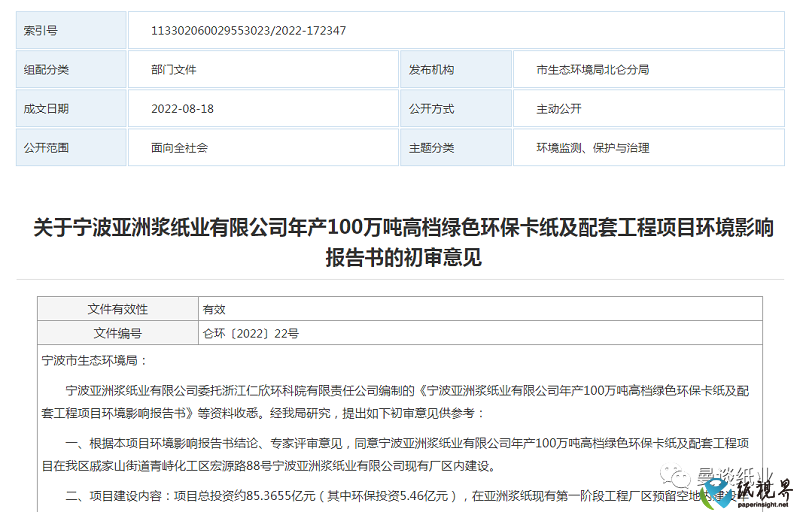
Task: Select 环境监测、保护与治理 topic value
Action: pyautogui.click(x=592, y=148)
